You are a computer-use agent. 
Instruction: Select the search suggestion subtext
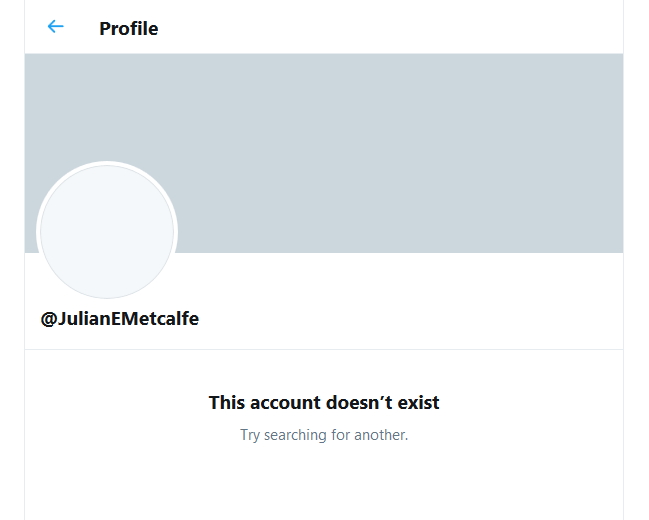324,435
